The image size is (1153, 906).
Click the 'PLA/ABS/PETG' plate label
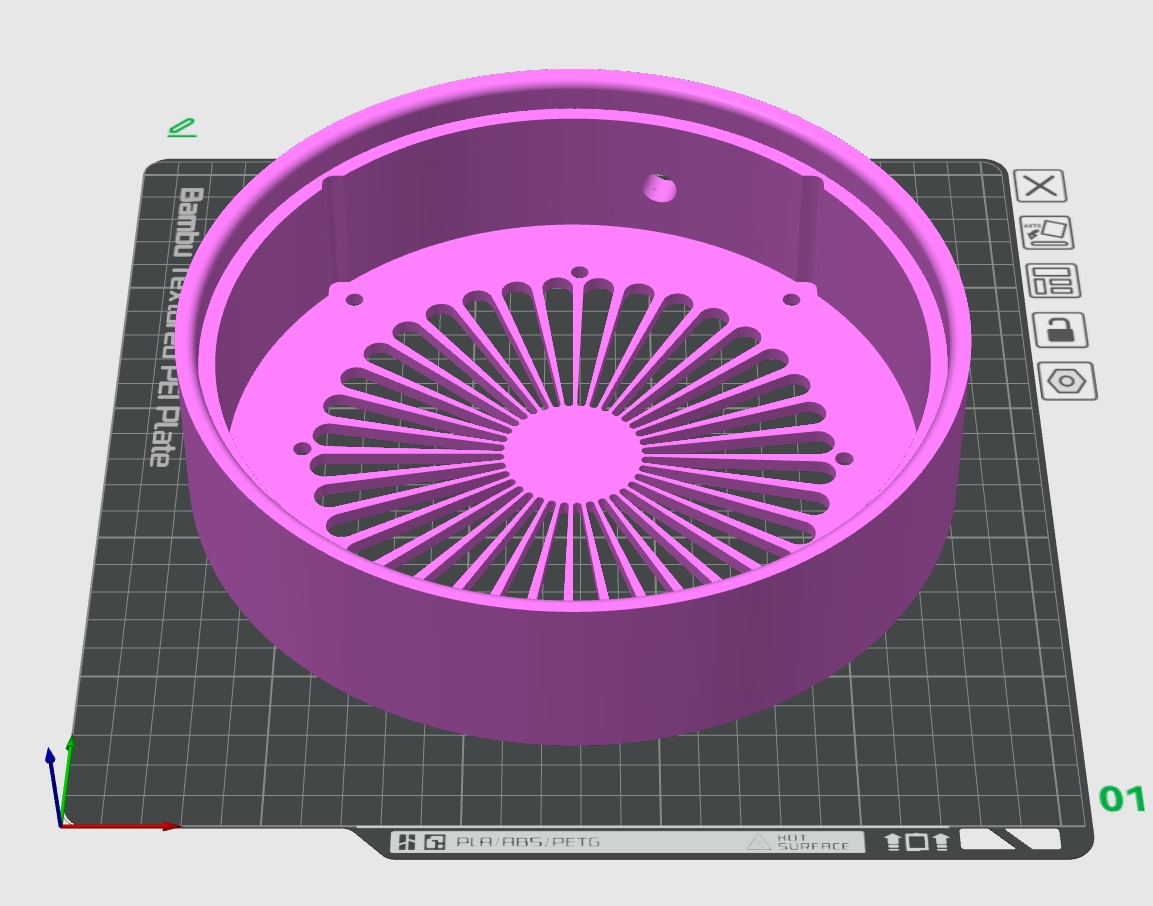(x=527, y=842)
